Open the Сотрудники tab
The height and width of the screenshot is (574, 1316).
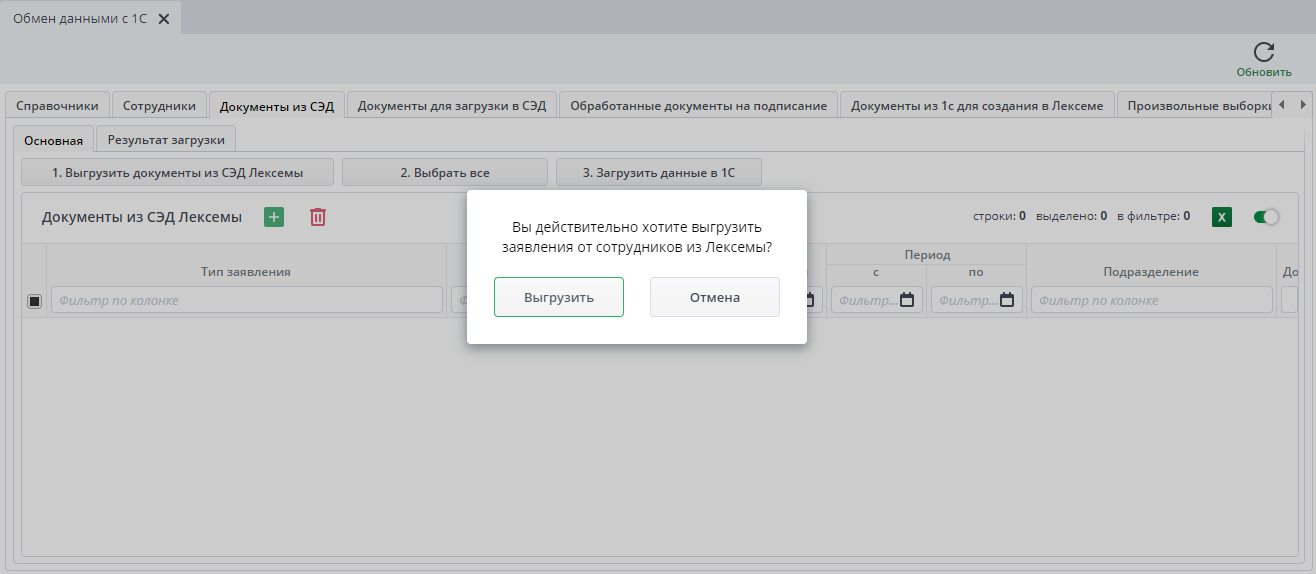tap(159, 106)
